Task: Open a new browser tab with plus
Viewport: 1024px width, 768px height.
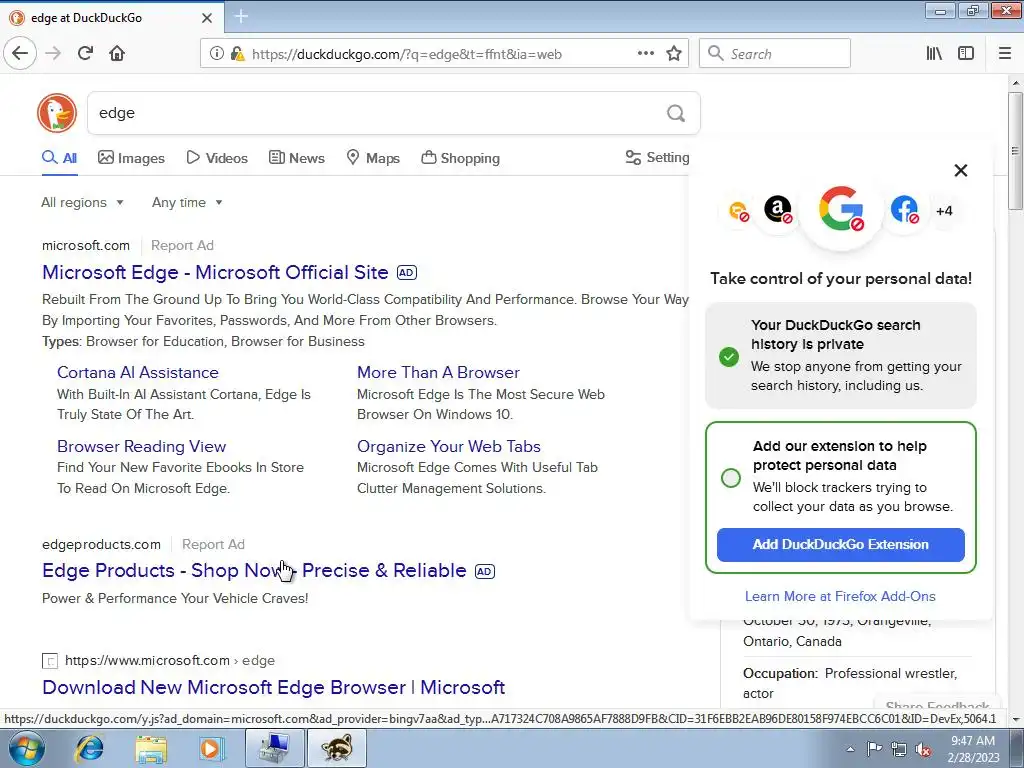Action: (241, 17)
